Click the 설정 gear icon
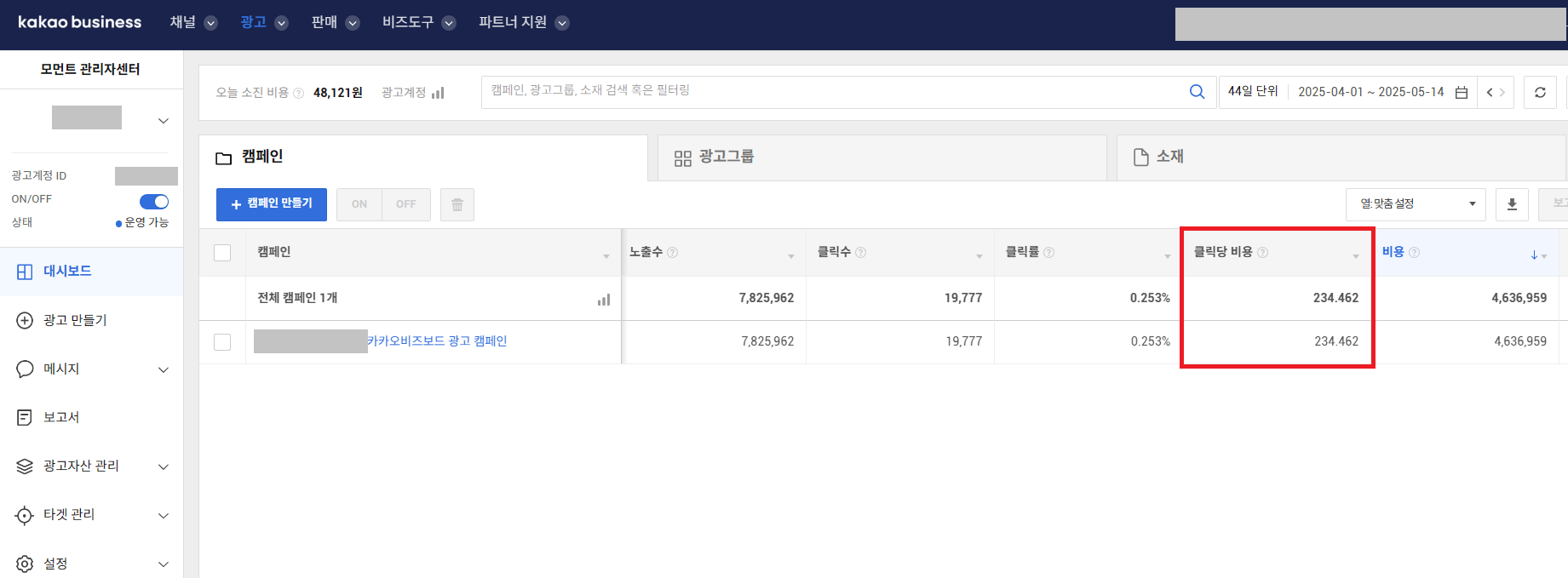This screenshot has width=1568, height=578. coord(25,564)
